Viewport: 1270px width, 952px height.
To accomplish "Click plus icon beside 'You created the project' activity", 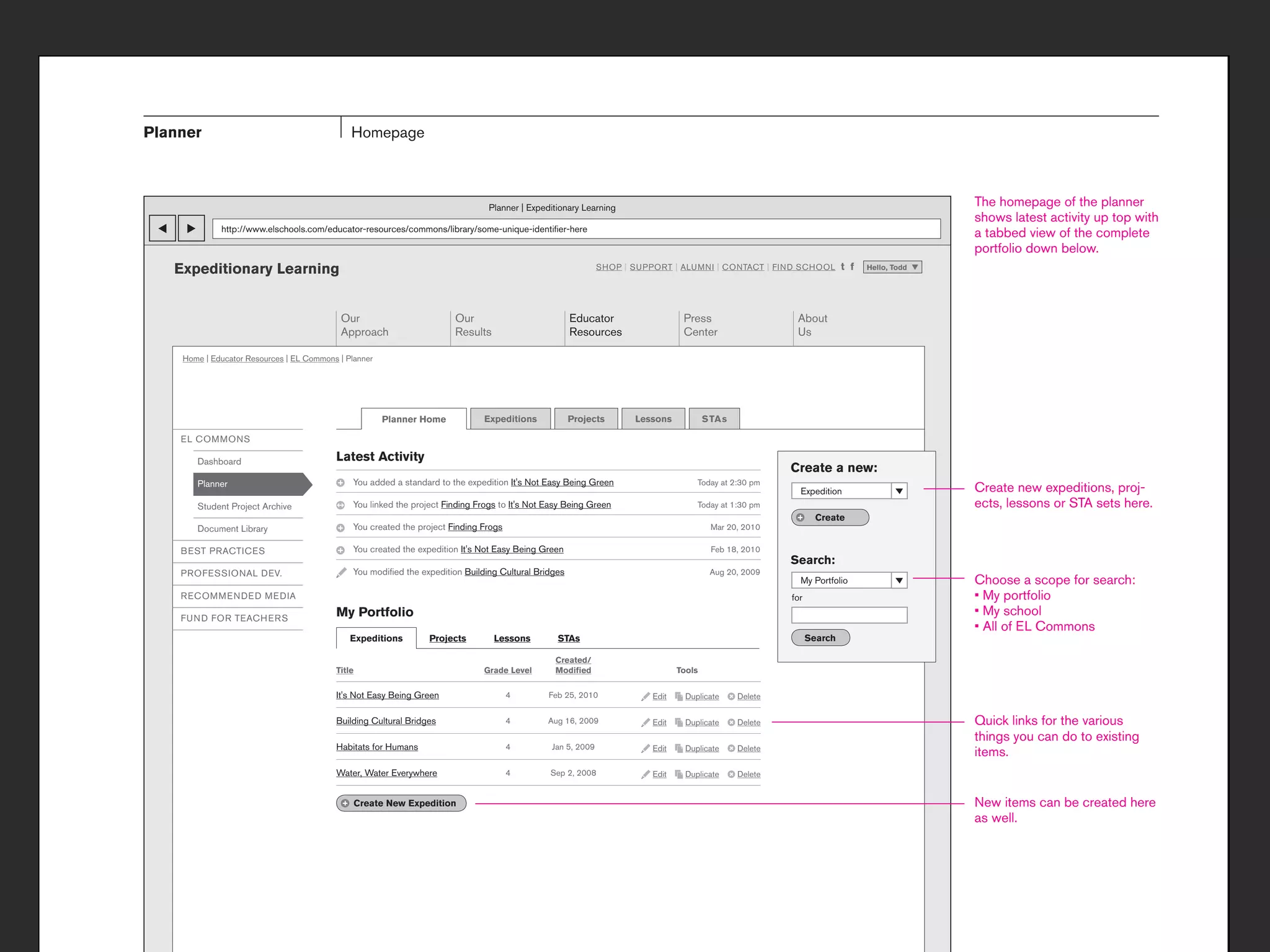I will pyautogui.click(x=340, y=527).
